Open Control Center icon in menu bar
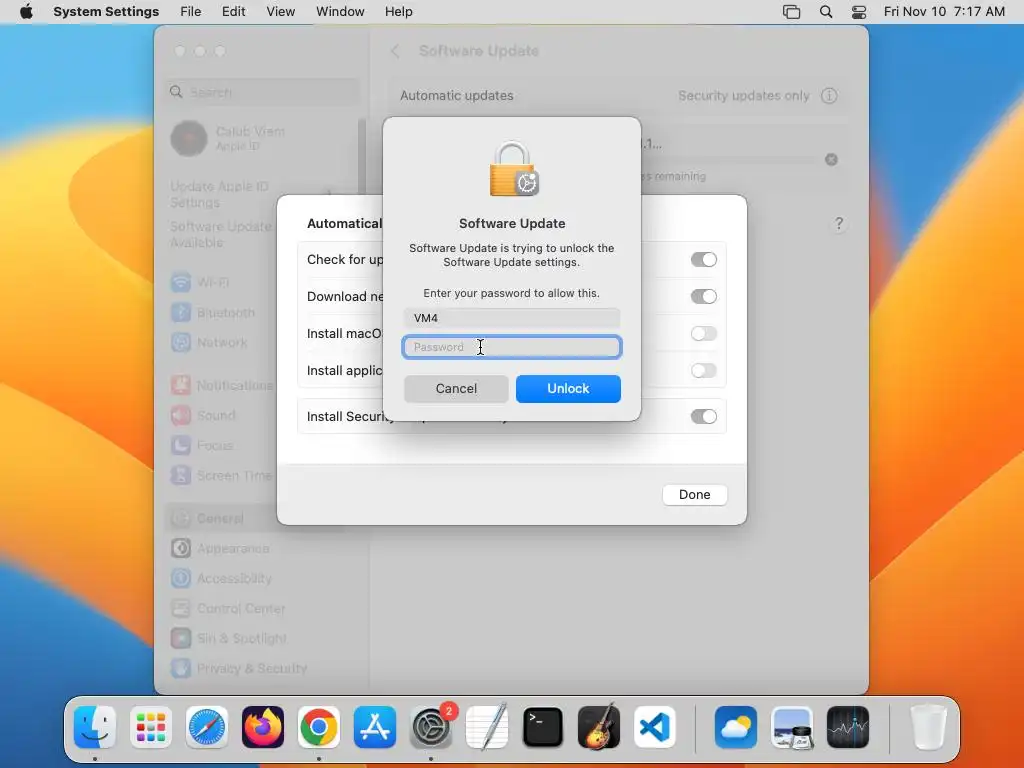 pyautogui.click(x=859, y=12)
